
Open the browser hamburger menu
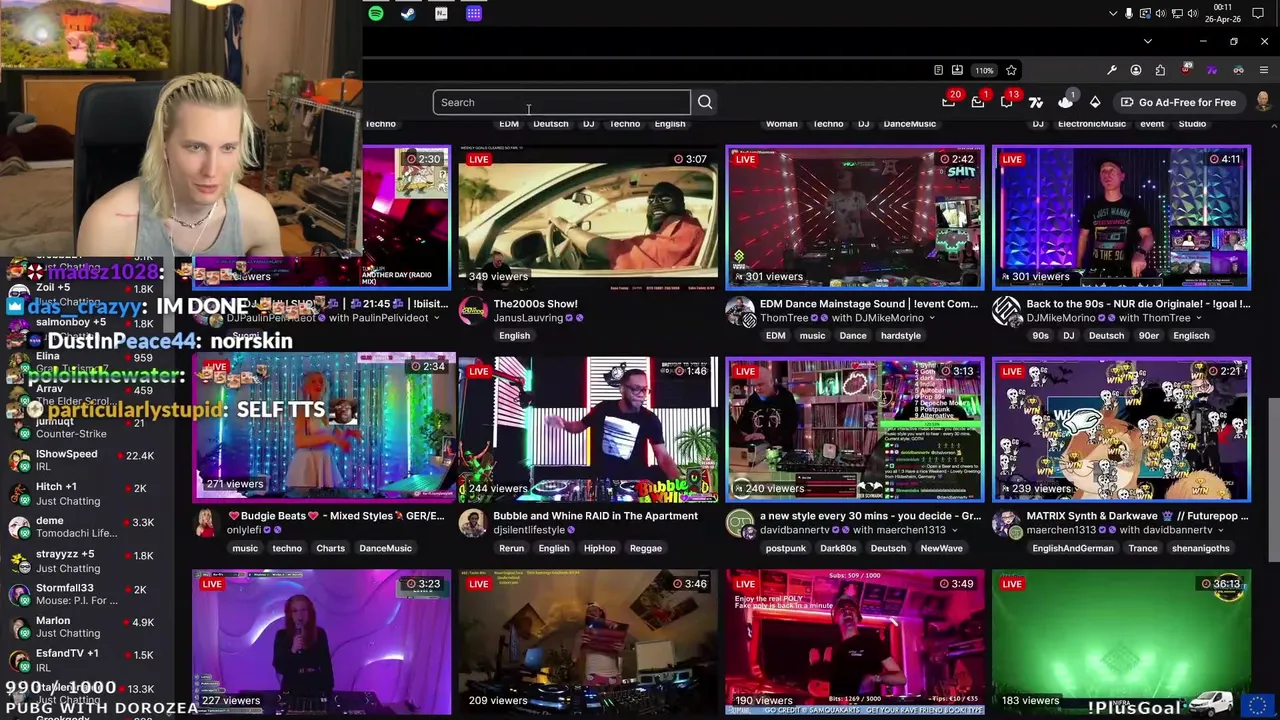1264,70
